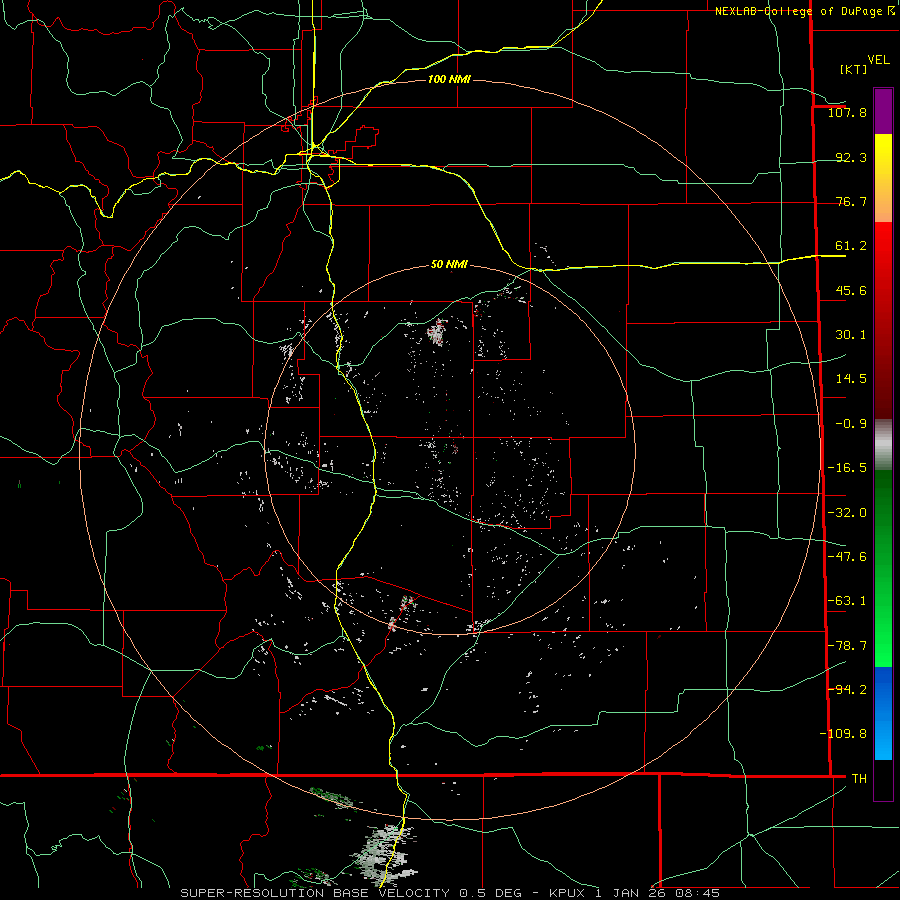Pick the yellow-orange segment of velocity color bar
The width and height of the screenshot is (900, 900).
point(883,178)
